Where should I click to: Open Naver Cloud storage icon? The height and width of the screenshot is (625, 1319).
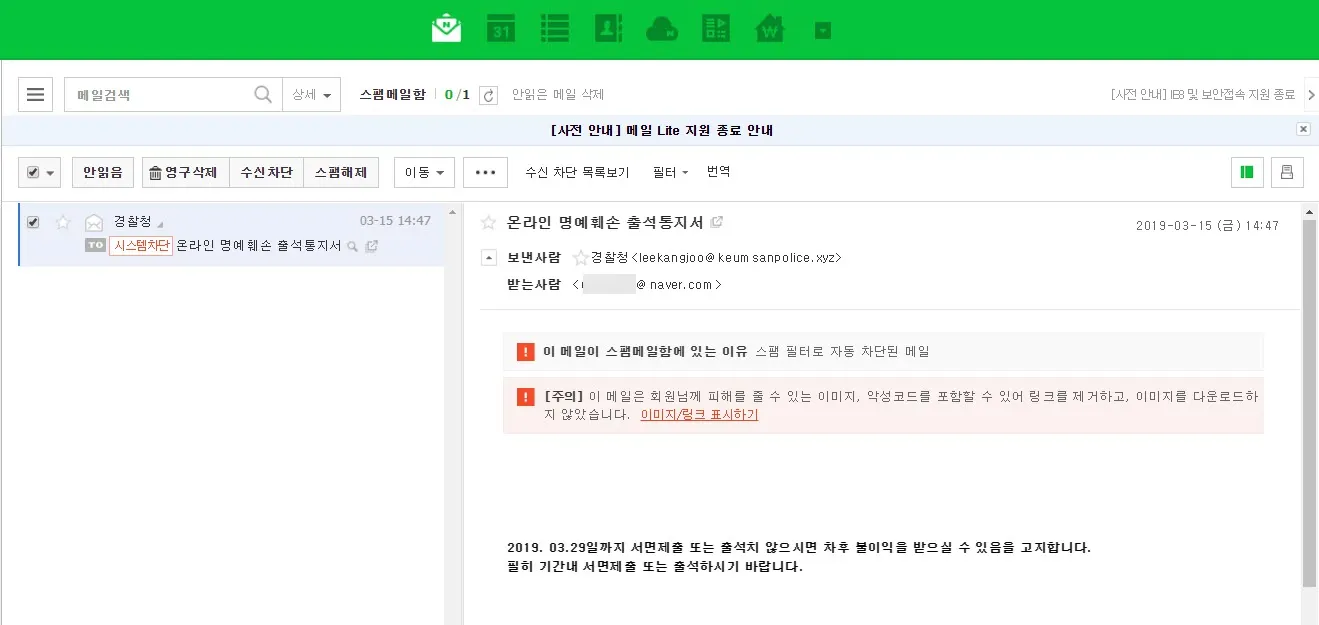pos(661,27)
